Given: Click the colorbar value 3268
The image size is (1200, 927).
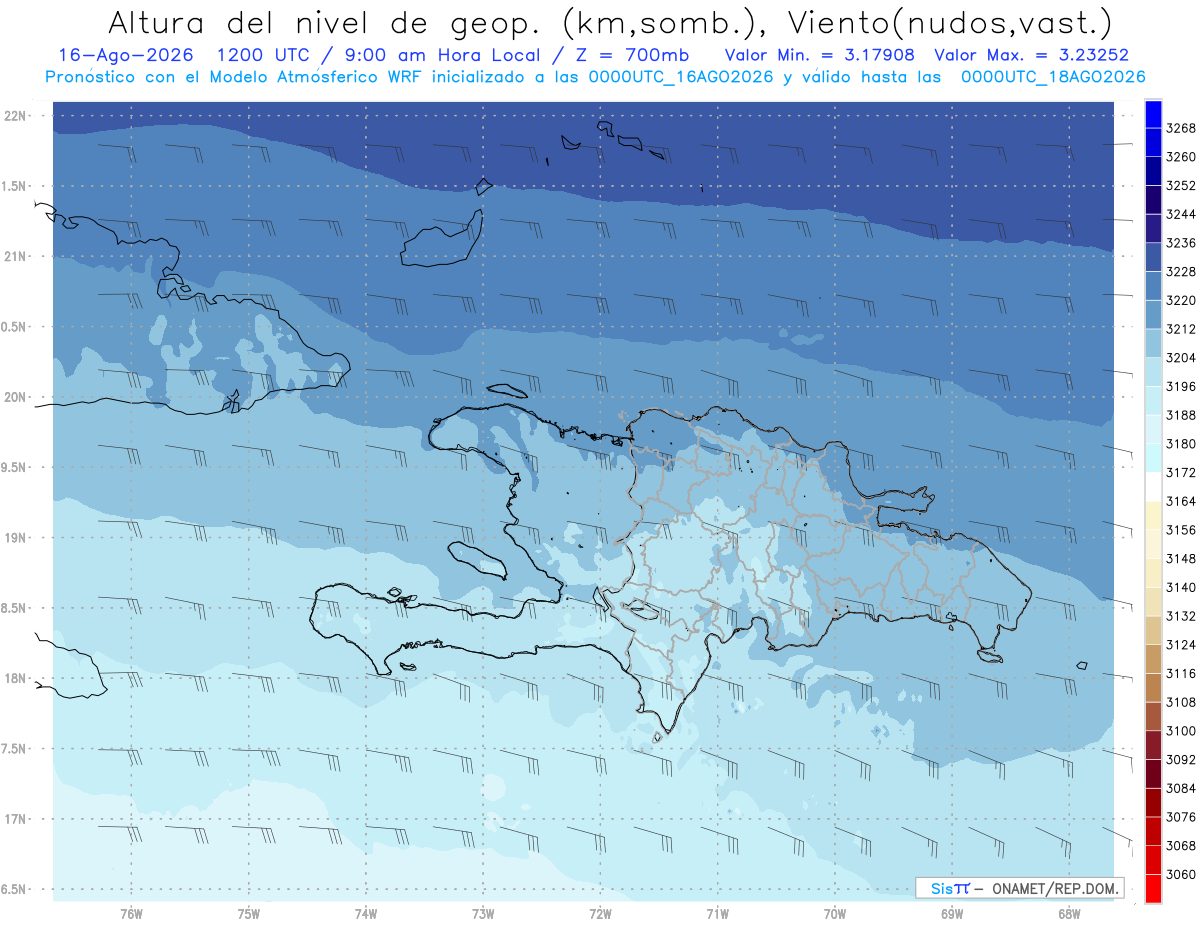Looking at the screenshot, I should click(x=1180, y=128).
